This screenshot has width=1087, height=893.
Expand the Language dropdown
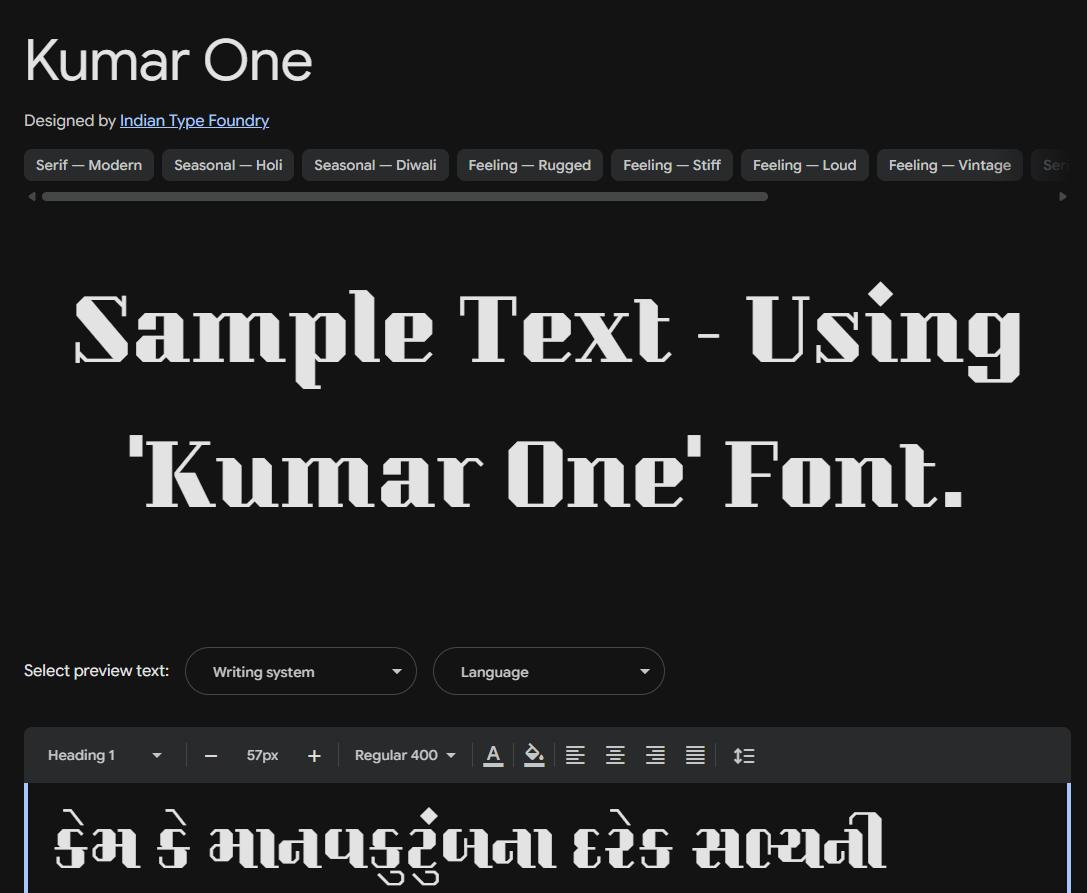(x=549, y=671)
